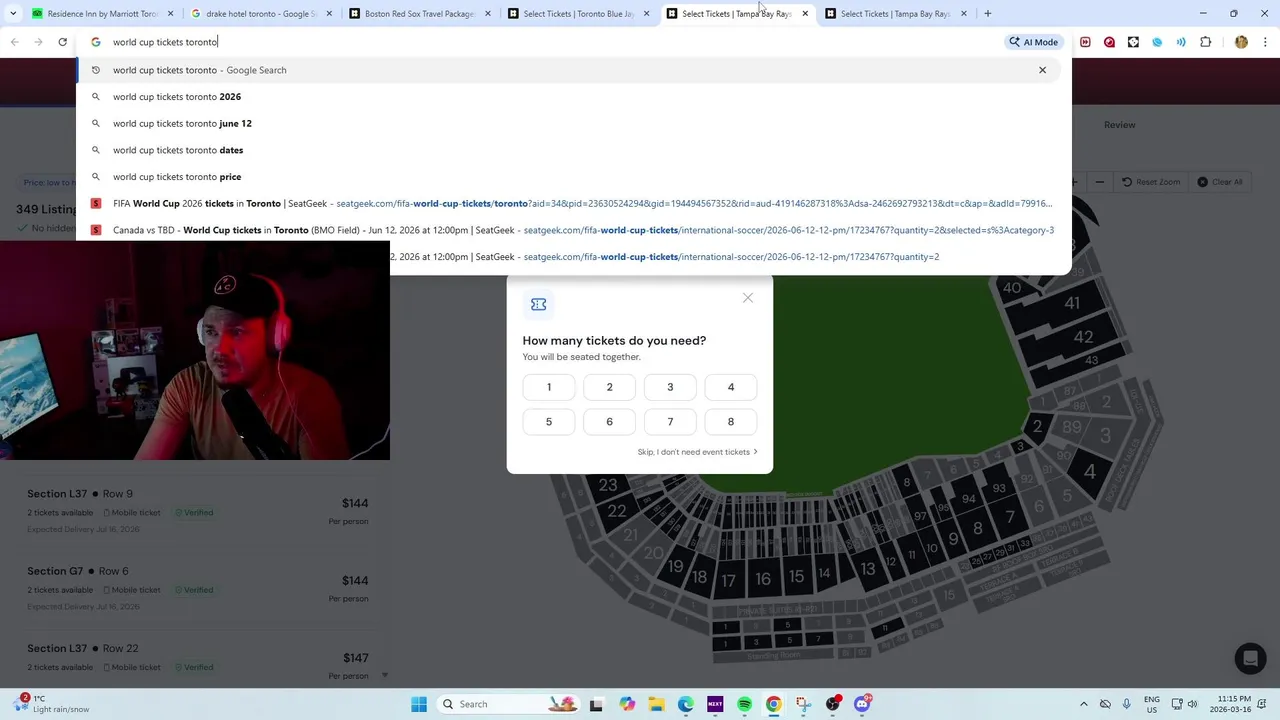Click Clear All on the seat map

pos(1220,182)
